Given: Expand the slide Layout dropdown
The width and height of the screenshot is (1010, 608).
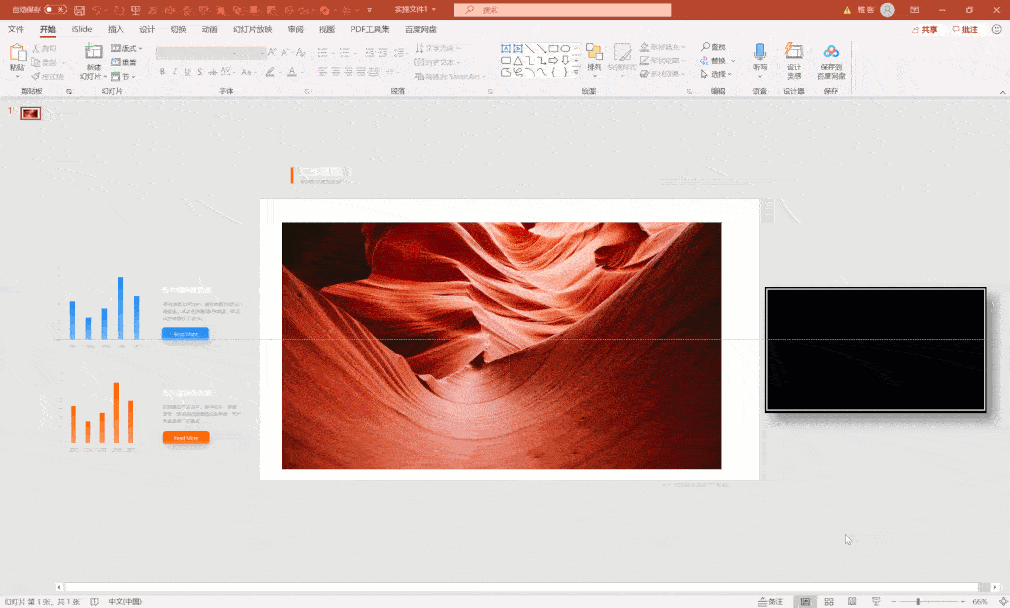Looking at the screenshot, I should (x=127, y=48).
